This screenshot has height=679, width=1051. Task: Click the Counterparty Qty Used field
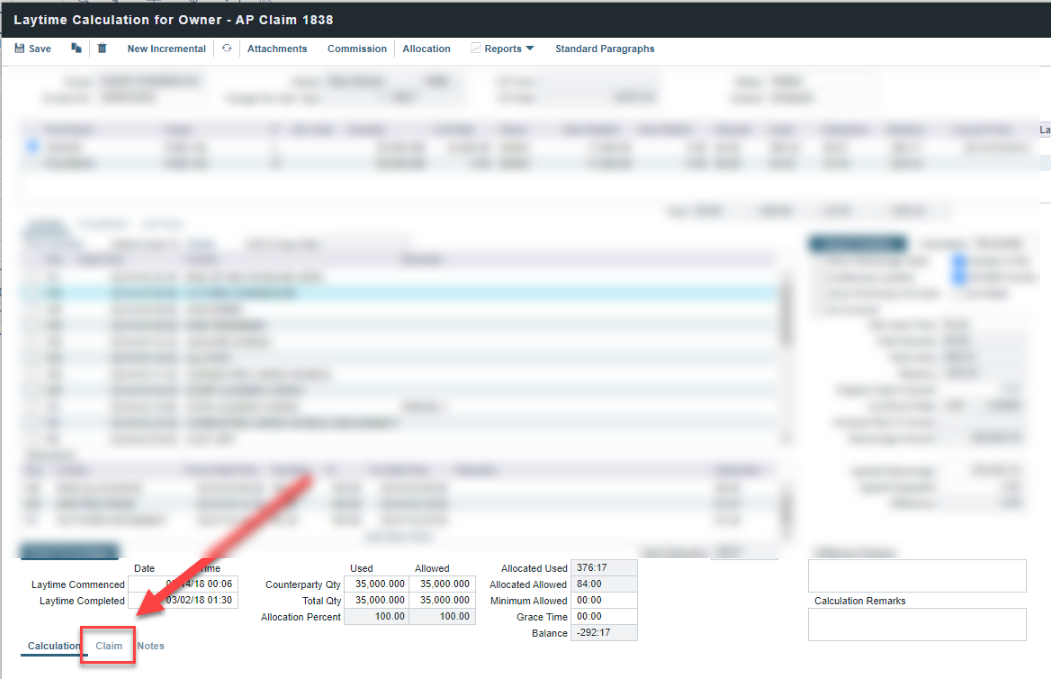[x=377, y=584]
